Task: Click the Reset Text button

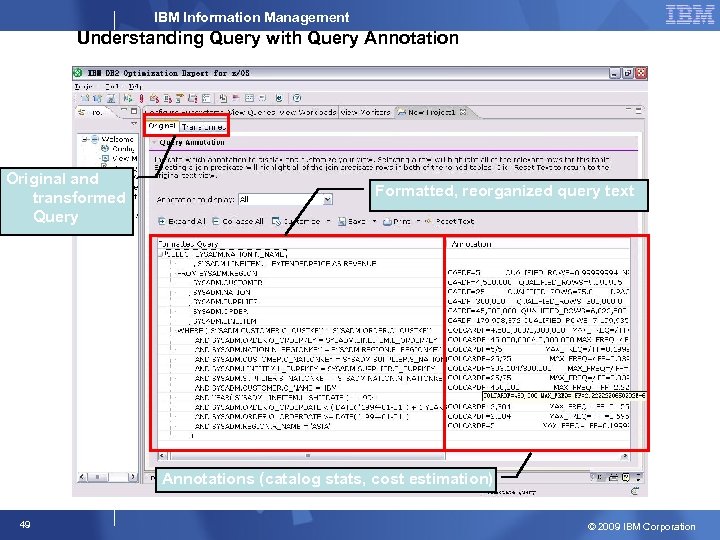Action: (449, 221)
